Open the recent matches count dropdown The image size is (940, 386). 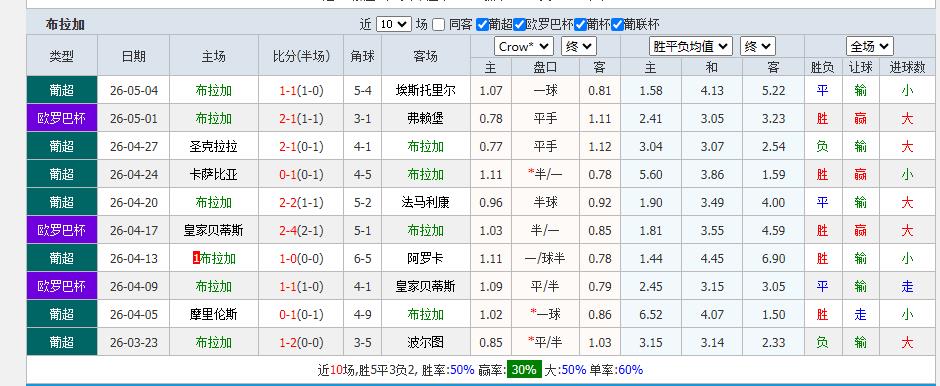pyautogui.click(x=394, y=25)
